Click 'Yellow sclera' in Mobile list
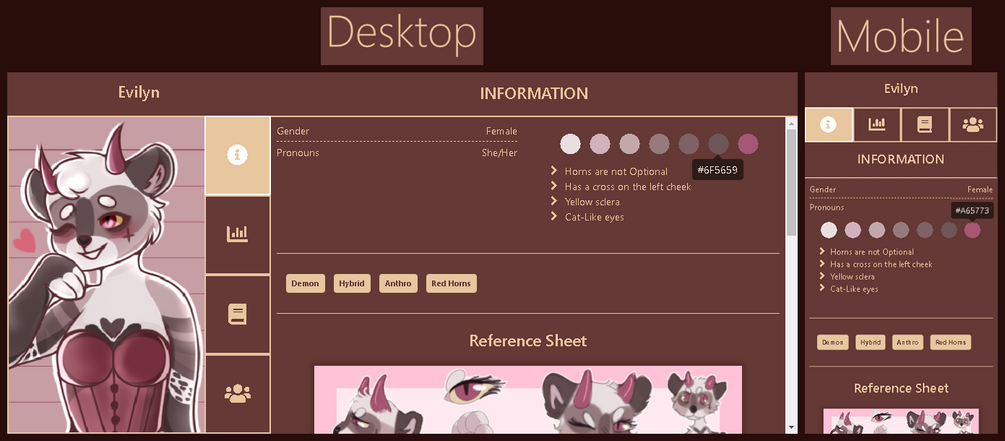Viewport: 1005px width, 441px height. pyautogui.click(x=852, y=276)
